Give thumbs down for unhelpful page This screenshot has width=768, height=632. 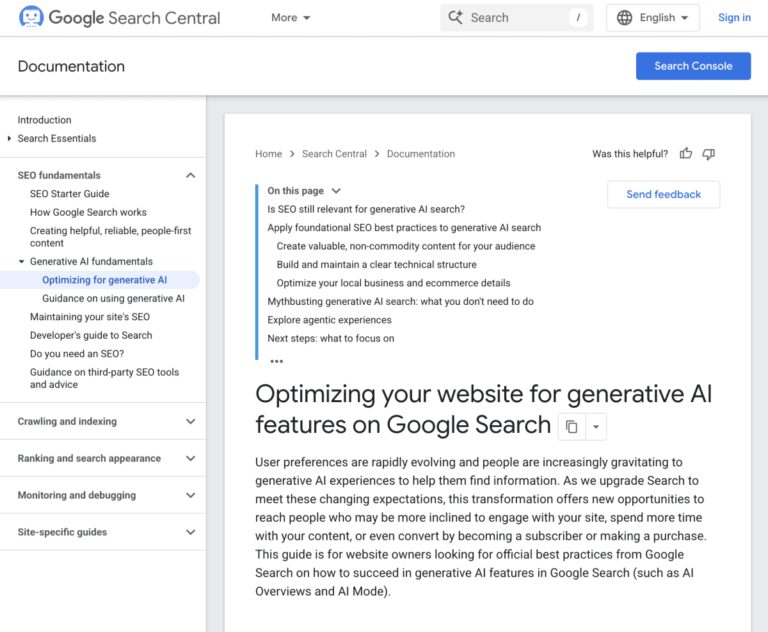click(x=708, y=154)
